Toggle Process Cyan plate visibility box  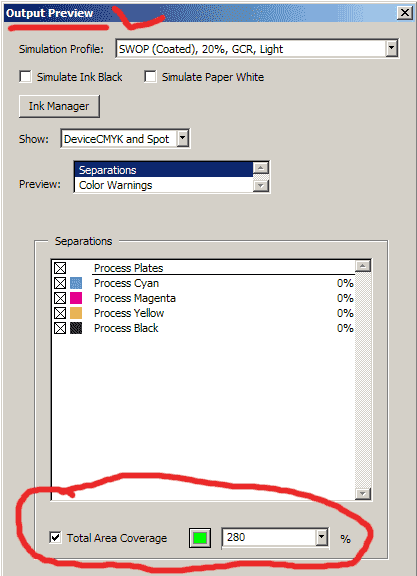pyautogui.click(x=60, y=283)
